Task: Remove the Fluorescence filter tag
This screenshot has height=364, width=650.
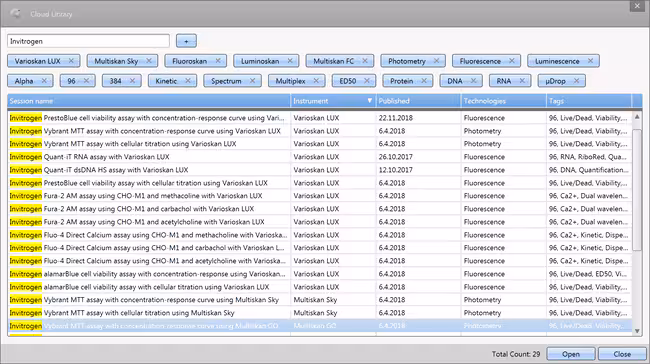Action: [512, 61]
